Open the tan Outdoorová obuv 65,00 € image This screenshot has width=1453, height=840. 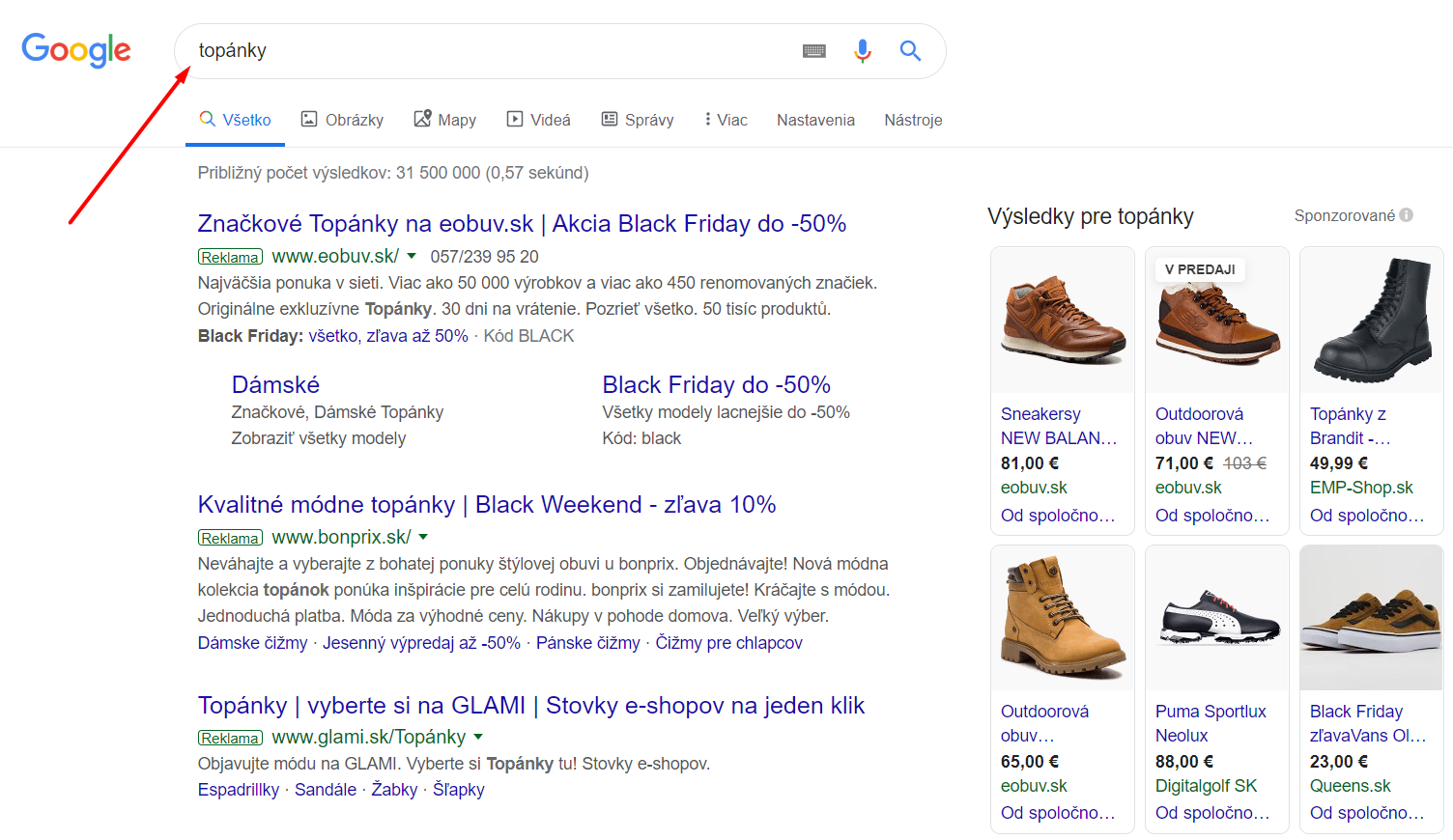tap(1063, 618)
